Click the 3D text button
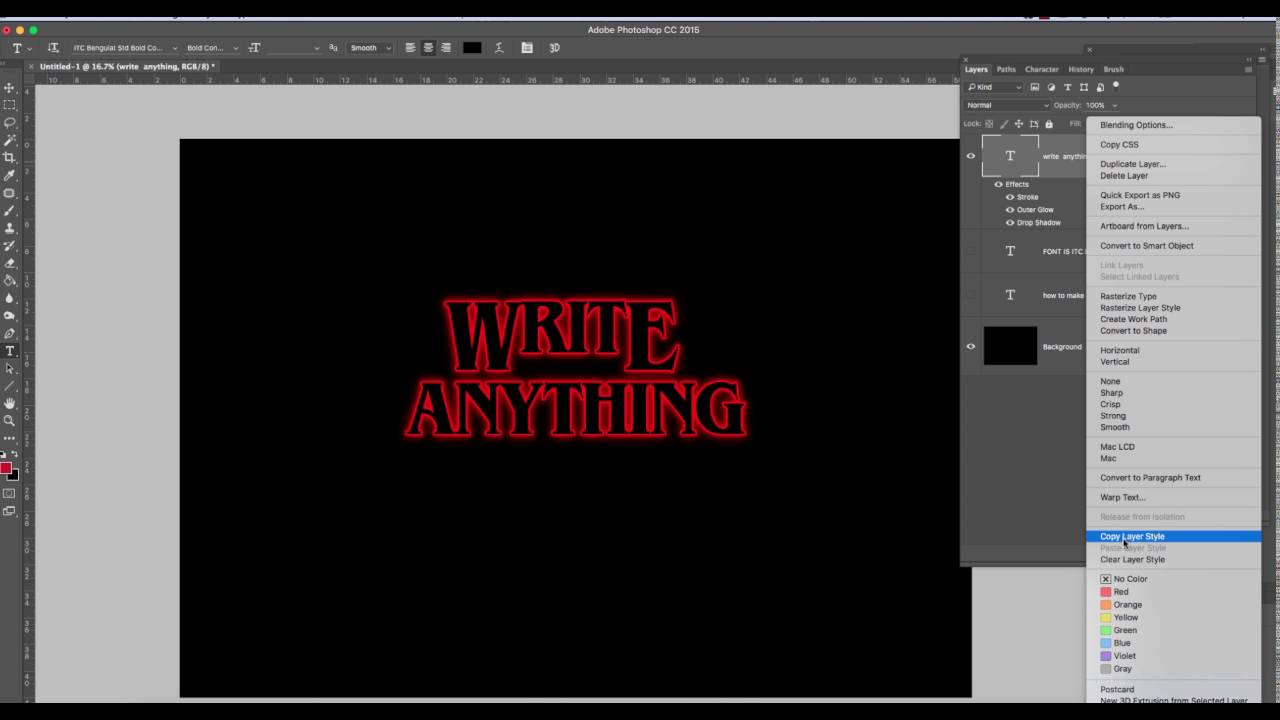This screenshot has width=1280, height=720. pyautogui.click(x=554, y=47)
